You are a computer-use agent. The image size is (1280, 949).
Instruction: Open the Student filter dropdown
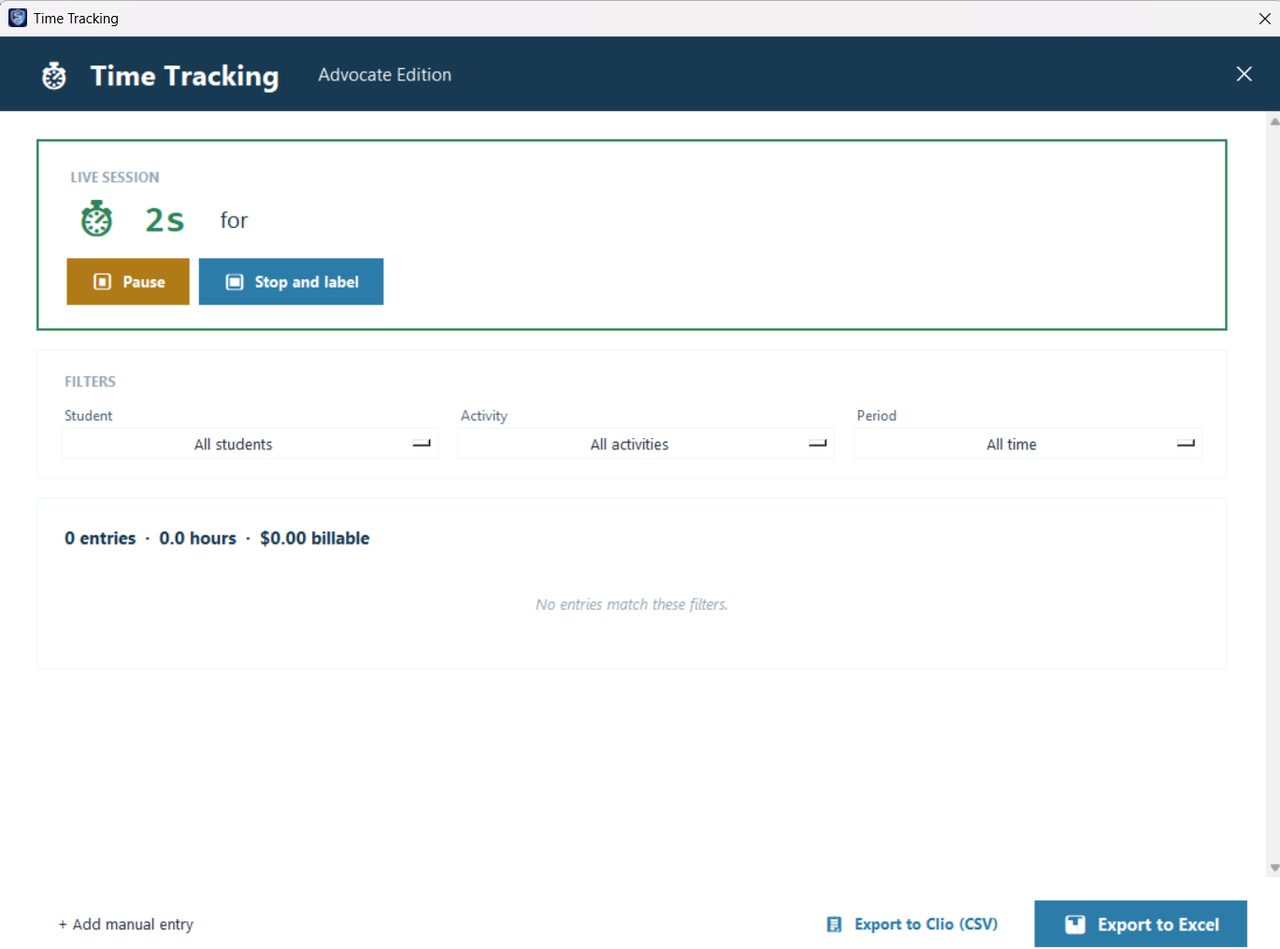coord(250,444)
